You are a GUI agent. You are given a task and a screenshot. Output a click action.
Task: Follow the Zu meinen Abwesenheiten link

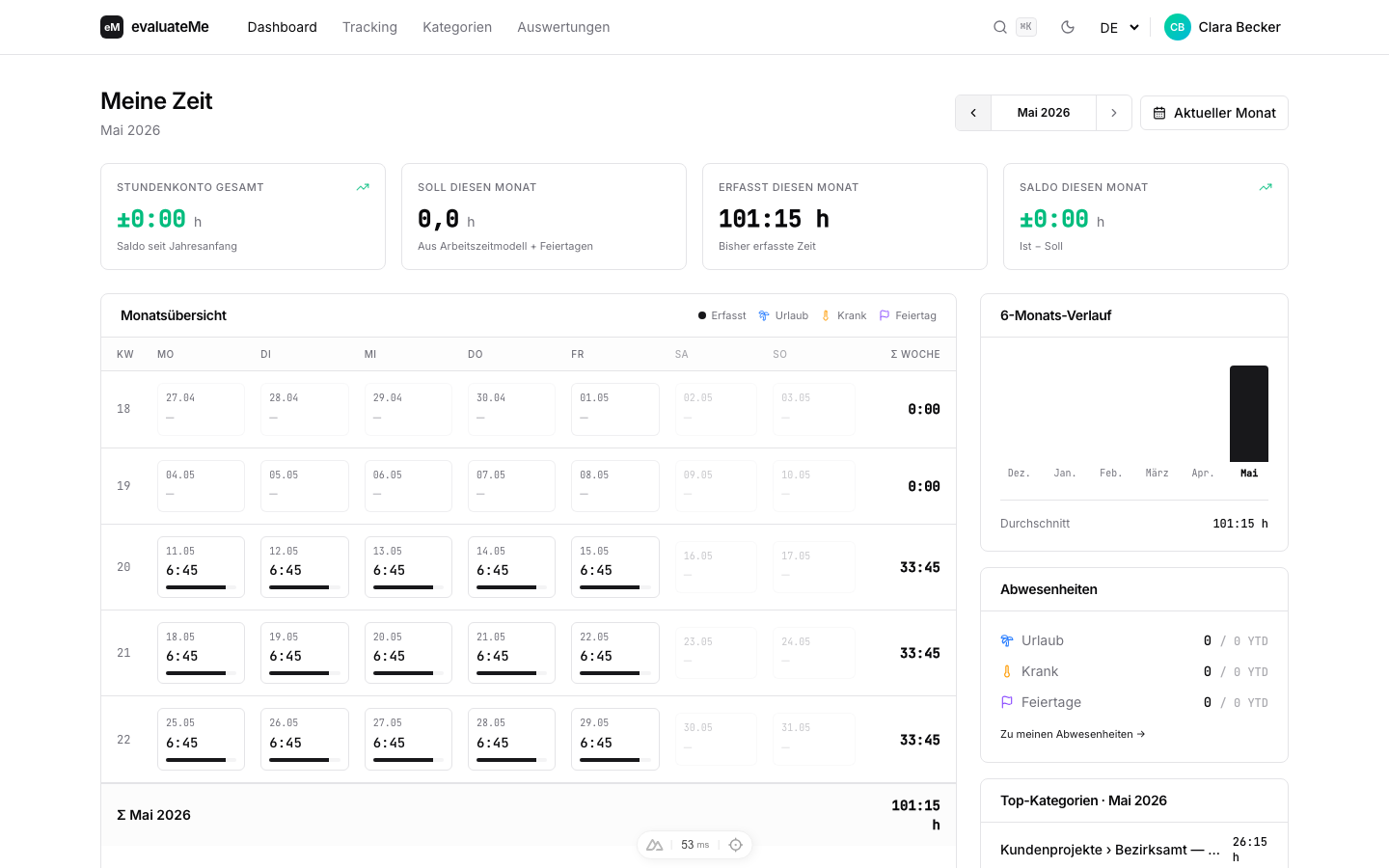coord(1073,734)
